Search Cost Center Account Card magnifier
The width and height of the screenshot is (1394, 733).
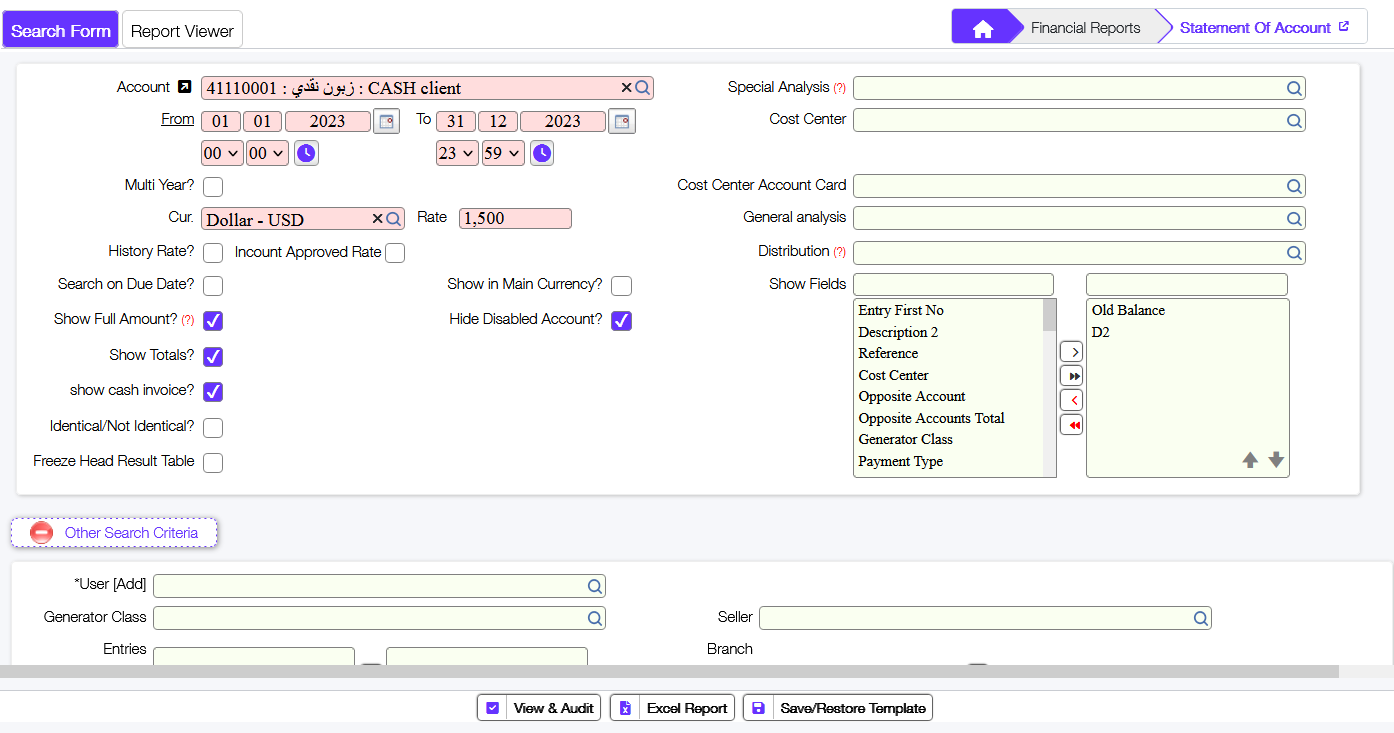pos(1294,186)
